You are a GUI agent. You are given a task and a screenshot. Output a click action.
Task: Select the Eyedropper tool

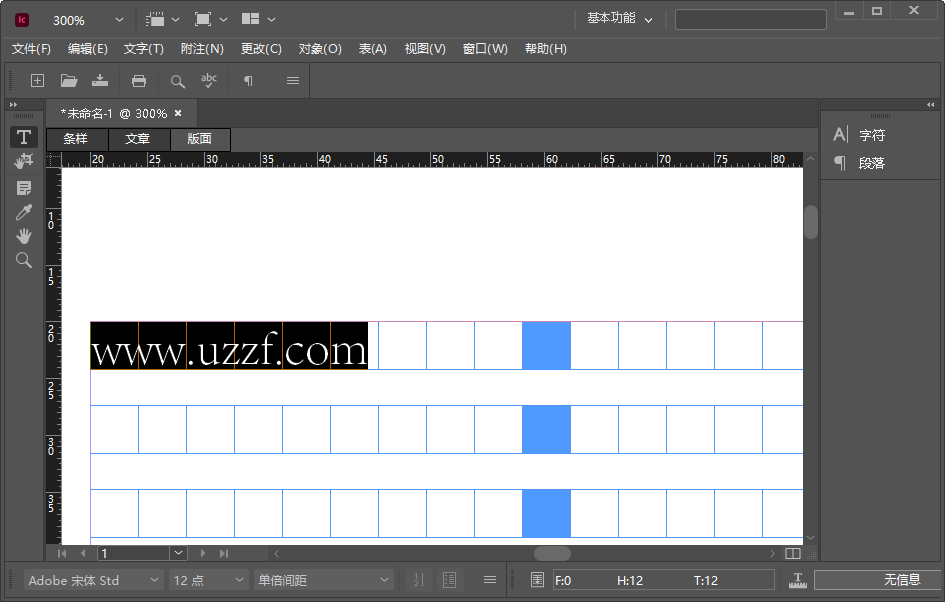(23, 212)
